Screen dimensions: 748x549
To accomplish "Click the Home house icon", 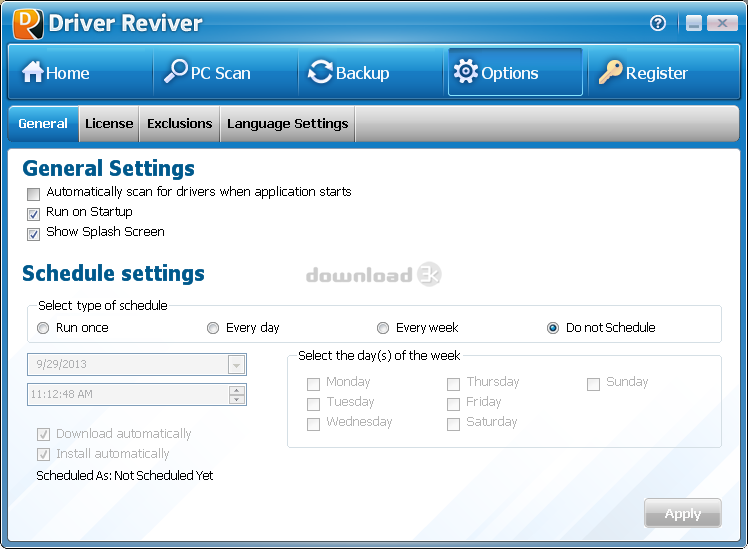I will tap(32, 72).
